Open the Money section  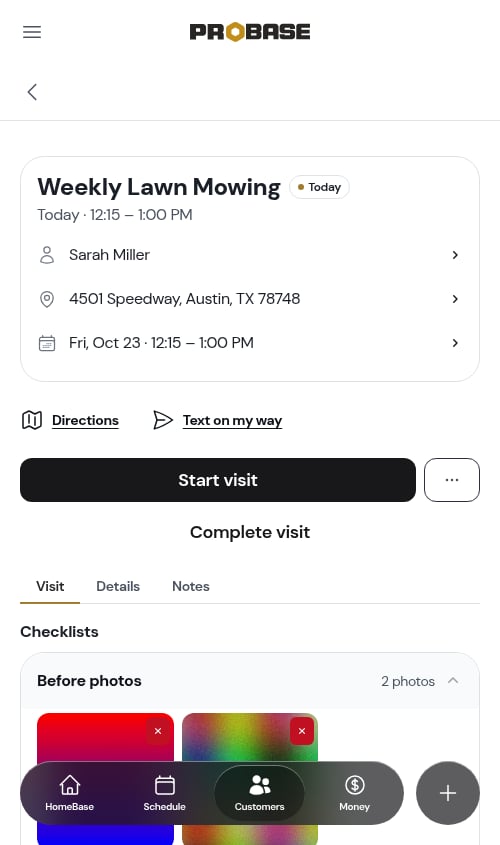[x=355, y=793]
